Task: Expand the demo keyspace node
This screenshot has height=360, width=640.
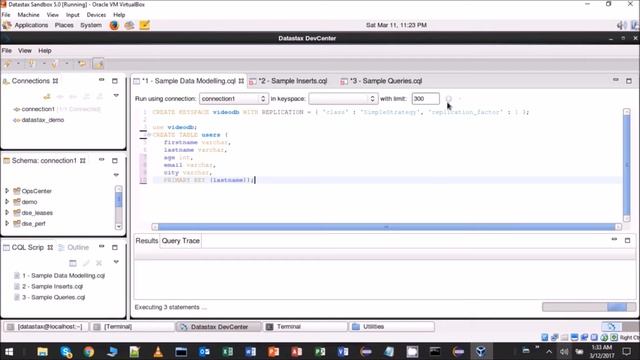Action: click(7, 202)
